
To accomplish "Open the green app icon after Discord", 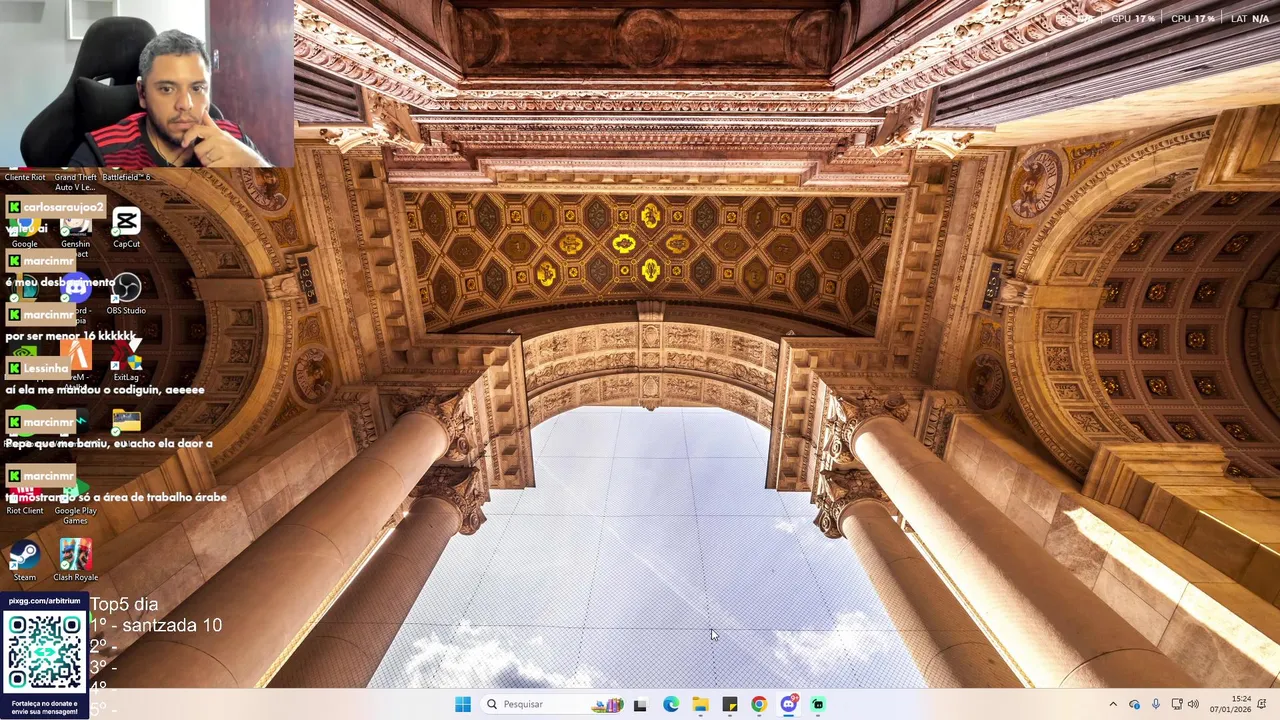I will coord(818,704).
